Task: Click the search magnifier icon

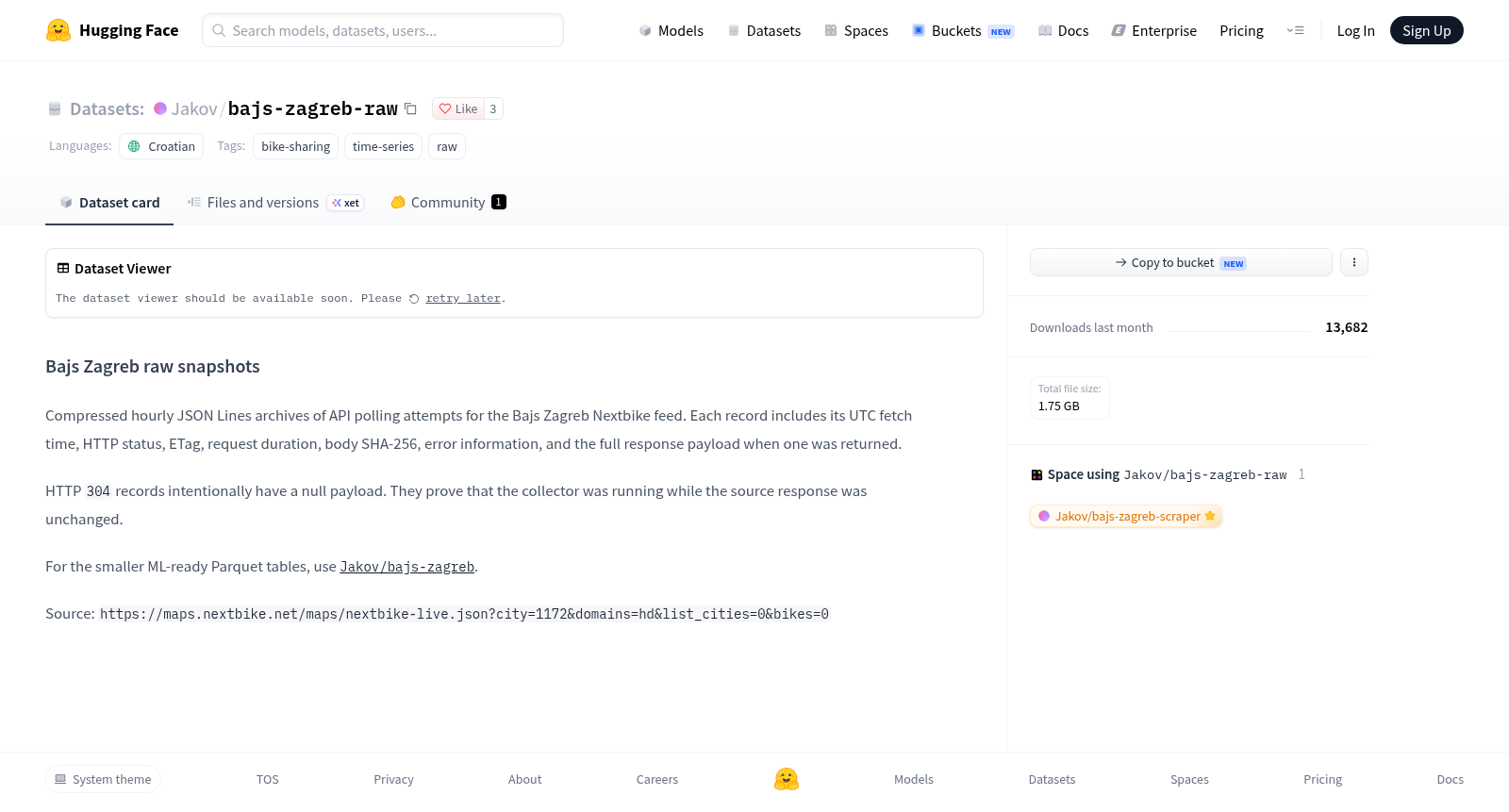Action: (219, 30)
